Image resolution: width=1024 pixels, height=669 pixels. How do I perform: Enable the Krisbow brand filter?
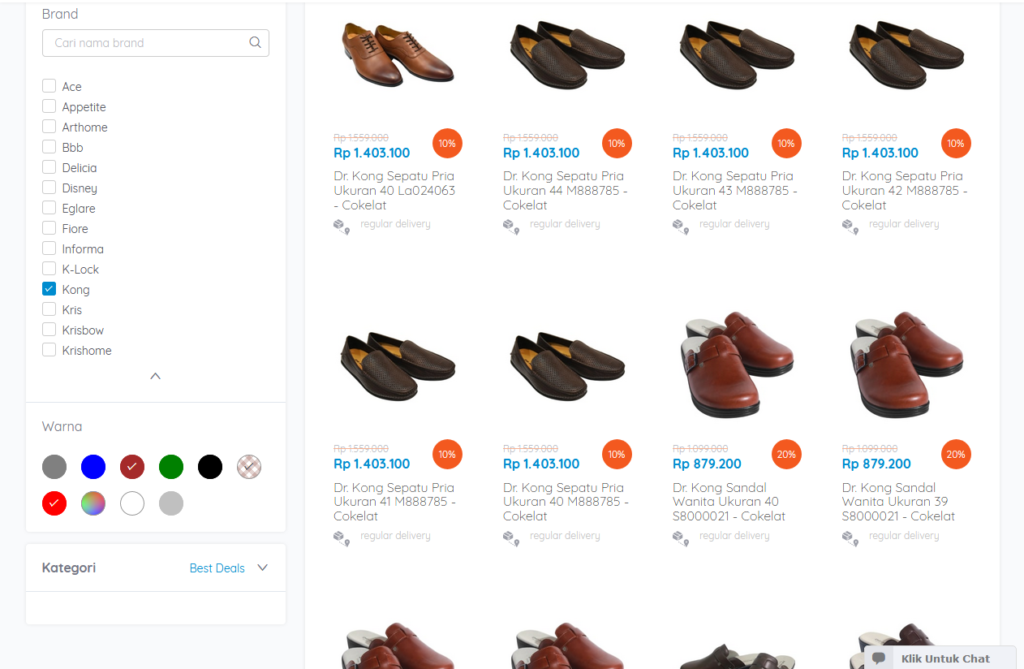49,330
